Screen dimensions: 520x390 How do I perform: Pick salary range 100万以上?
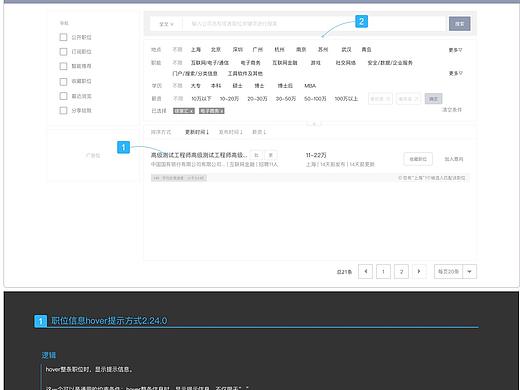click(346, 99)
